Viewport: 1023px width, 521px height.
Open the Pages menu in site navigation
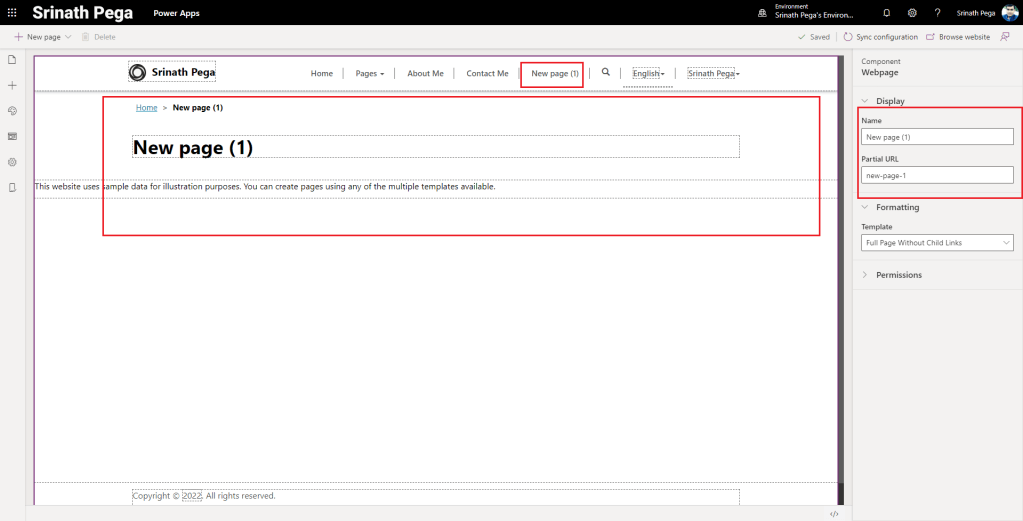369,73
